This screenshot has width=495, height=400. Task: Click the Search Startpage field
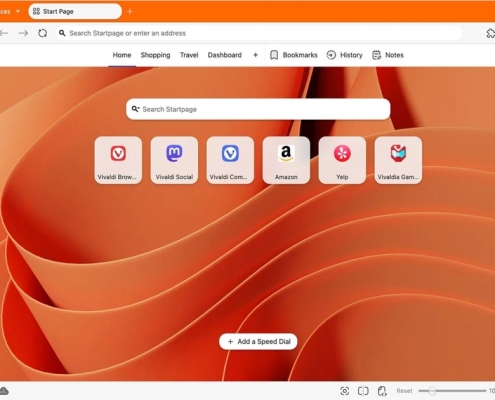coord(258,109)
